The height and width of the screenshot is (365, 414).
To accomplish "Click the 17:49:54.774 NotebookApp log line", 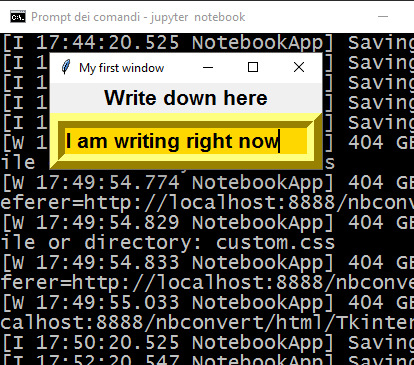I will pyautogui.click(x=207, y=183).
